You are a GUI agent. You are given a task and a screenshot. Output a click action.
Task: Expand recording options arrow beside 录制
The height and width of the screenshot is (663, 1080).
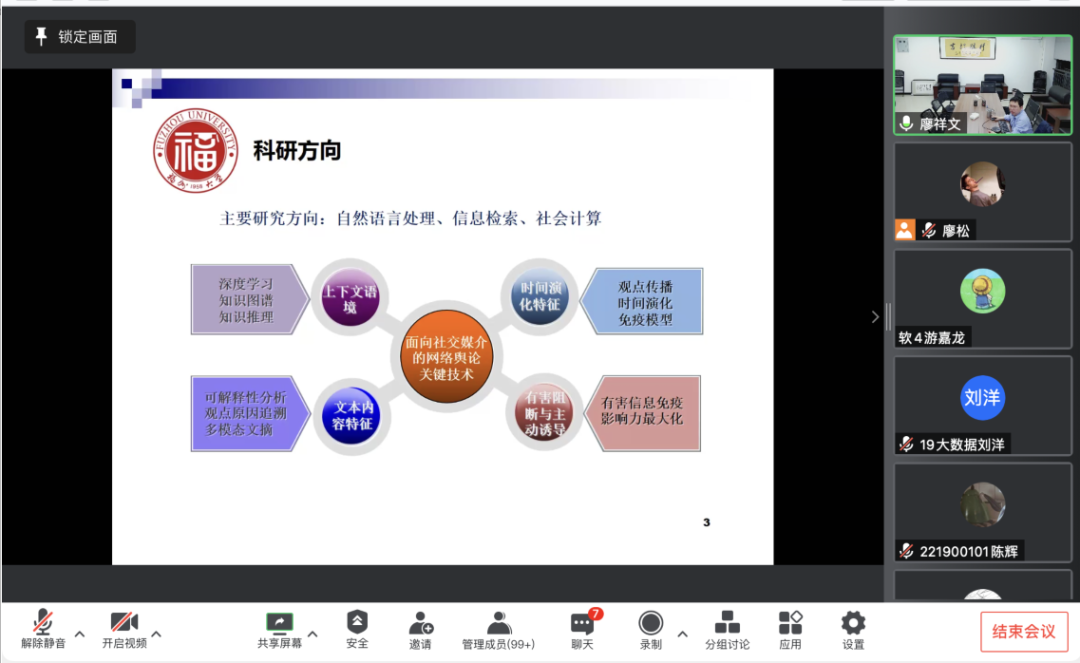coord(683,634)
